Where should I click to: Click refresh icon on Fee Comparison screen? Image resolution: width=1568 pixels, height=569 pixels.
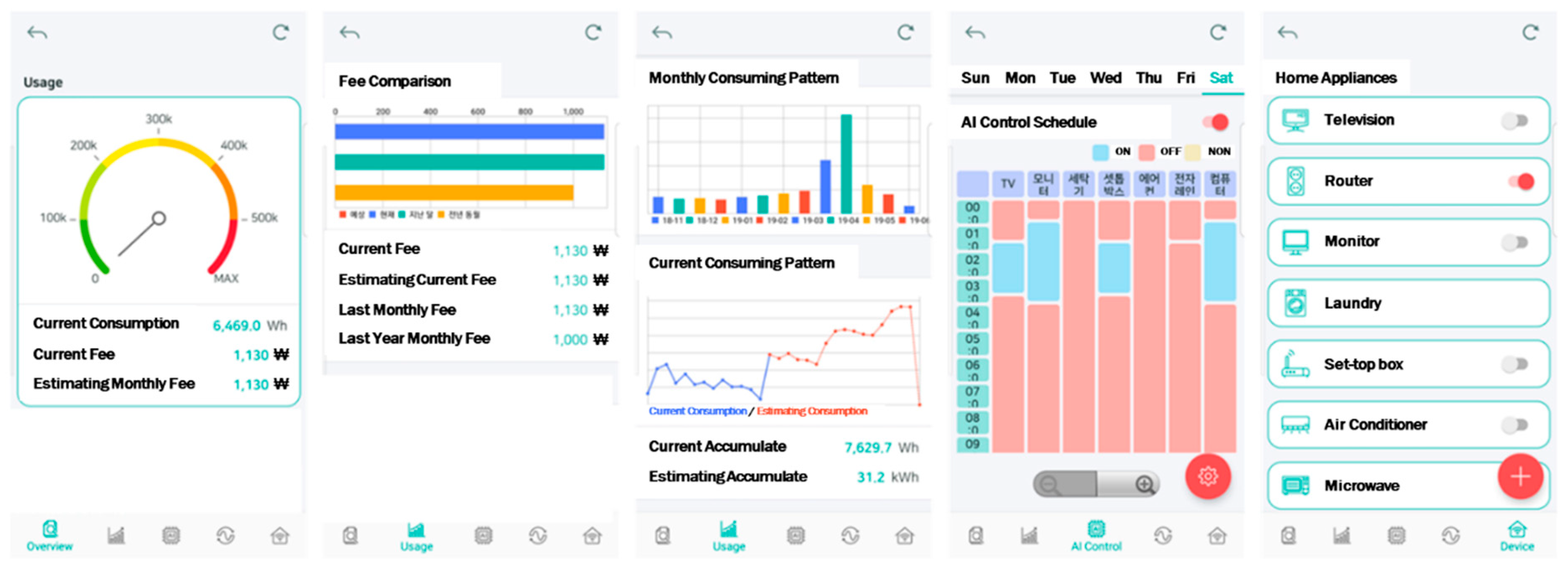pyautogui.click(x=593, y=32)
